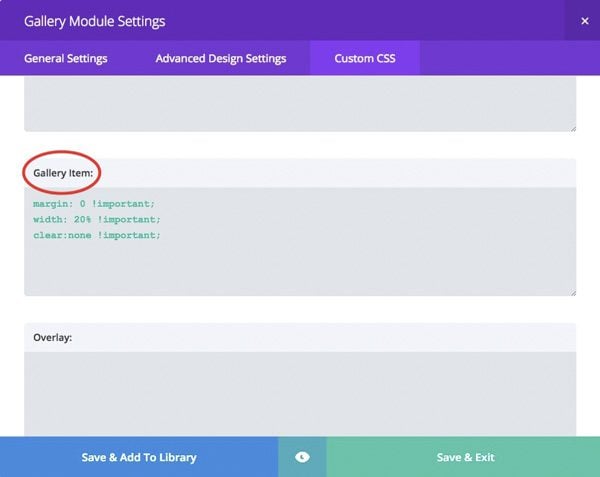The image size is (600, 477).
Task: Click the empty CSS text area above Gallery Item
Action: tap(300, 104)
